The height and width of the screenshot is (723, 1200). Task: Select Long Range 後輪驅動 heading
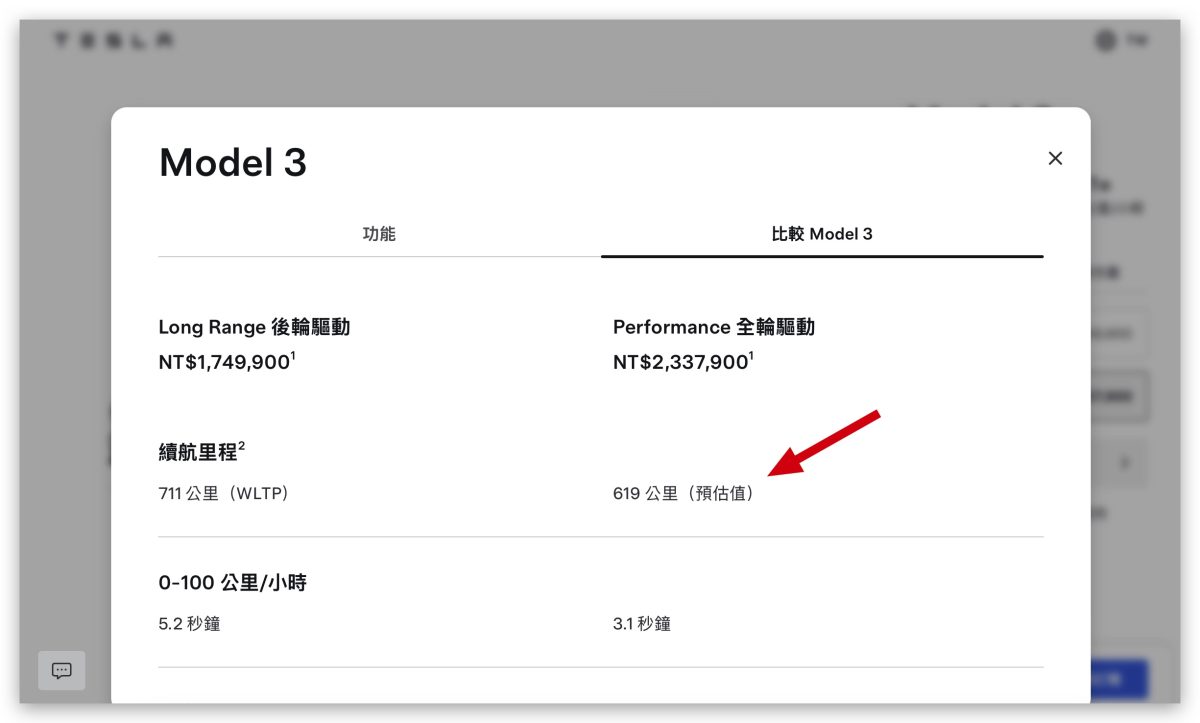pyautogui.click(x=254, y=327)
